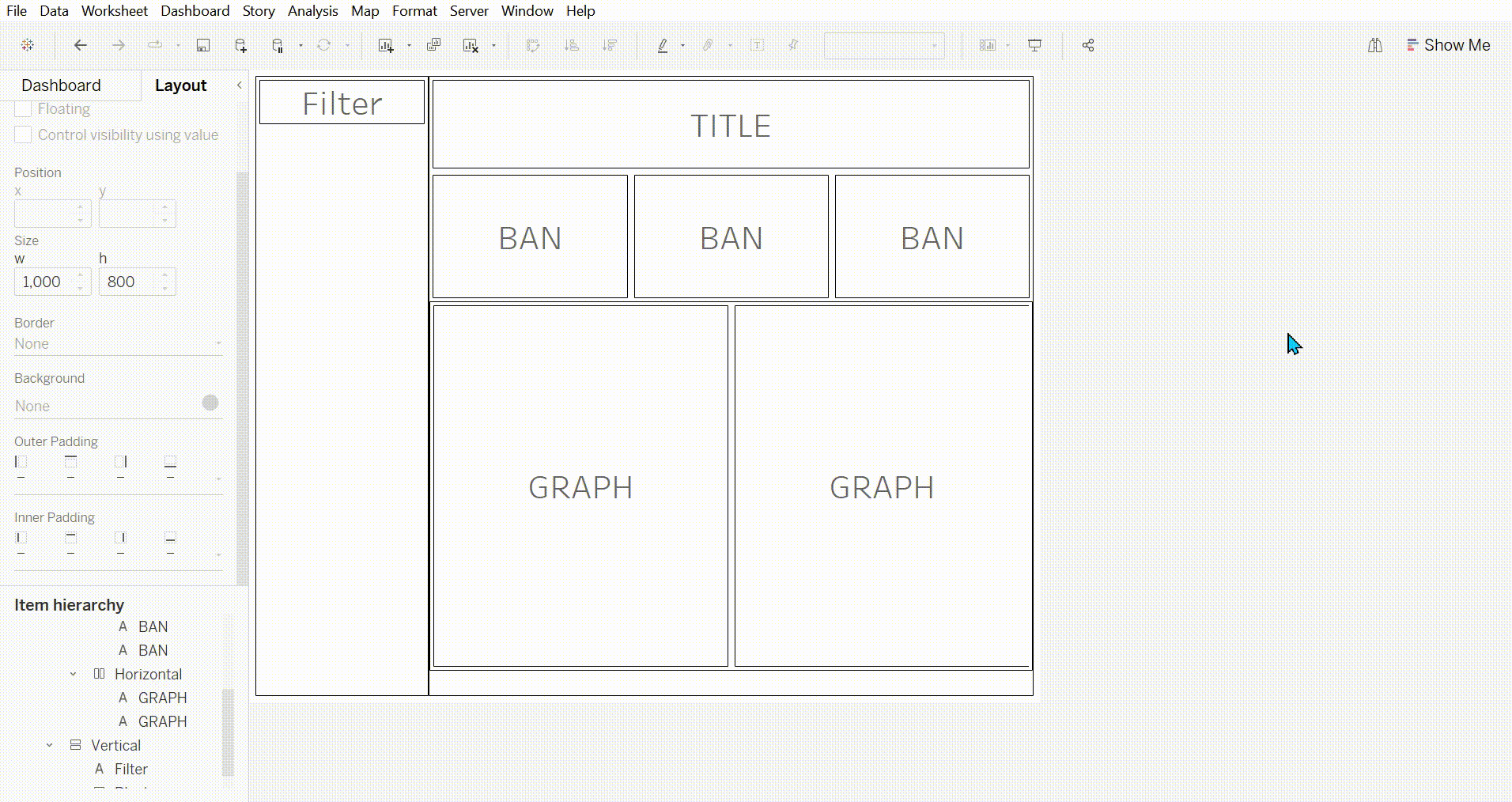1512x802 pixels.
Task: Click the Share workbook icon
Action: tap(1088, 45)
